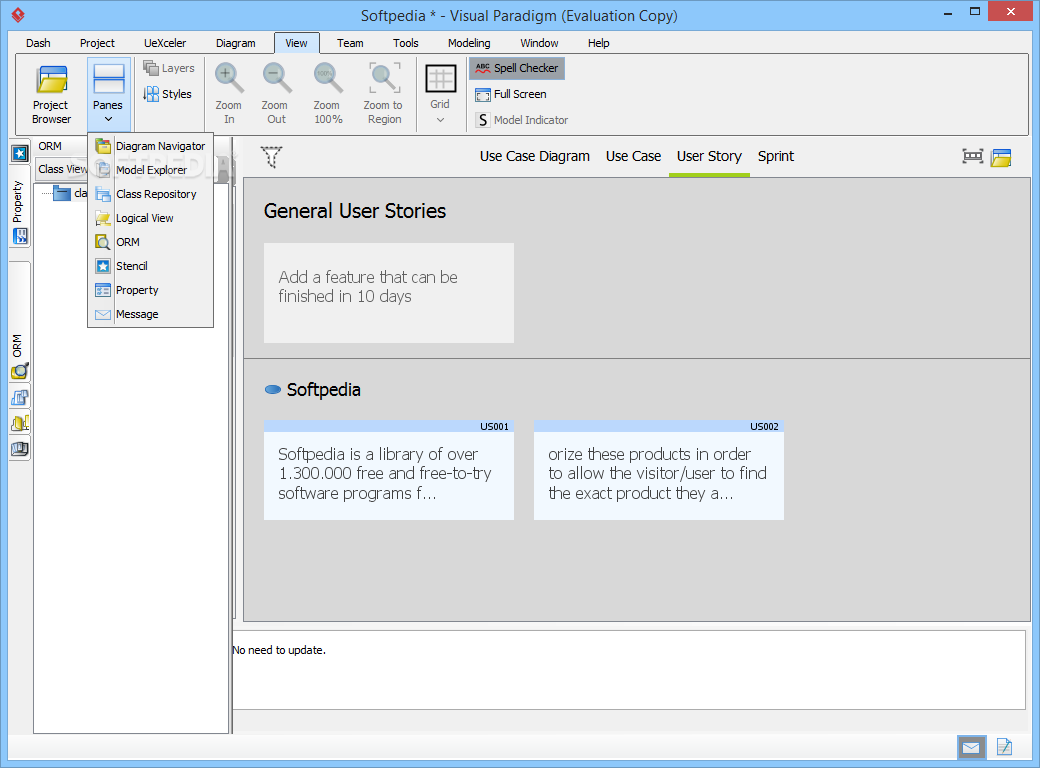Click the 'Add a feature' story card
The height and width of the screenshot is (768, 1040).
click(x=389, y=292)
